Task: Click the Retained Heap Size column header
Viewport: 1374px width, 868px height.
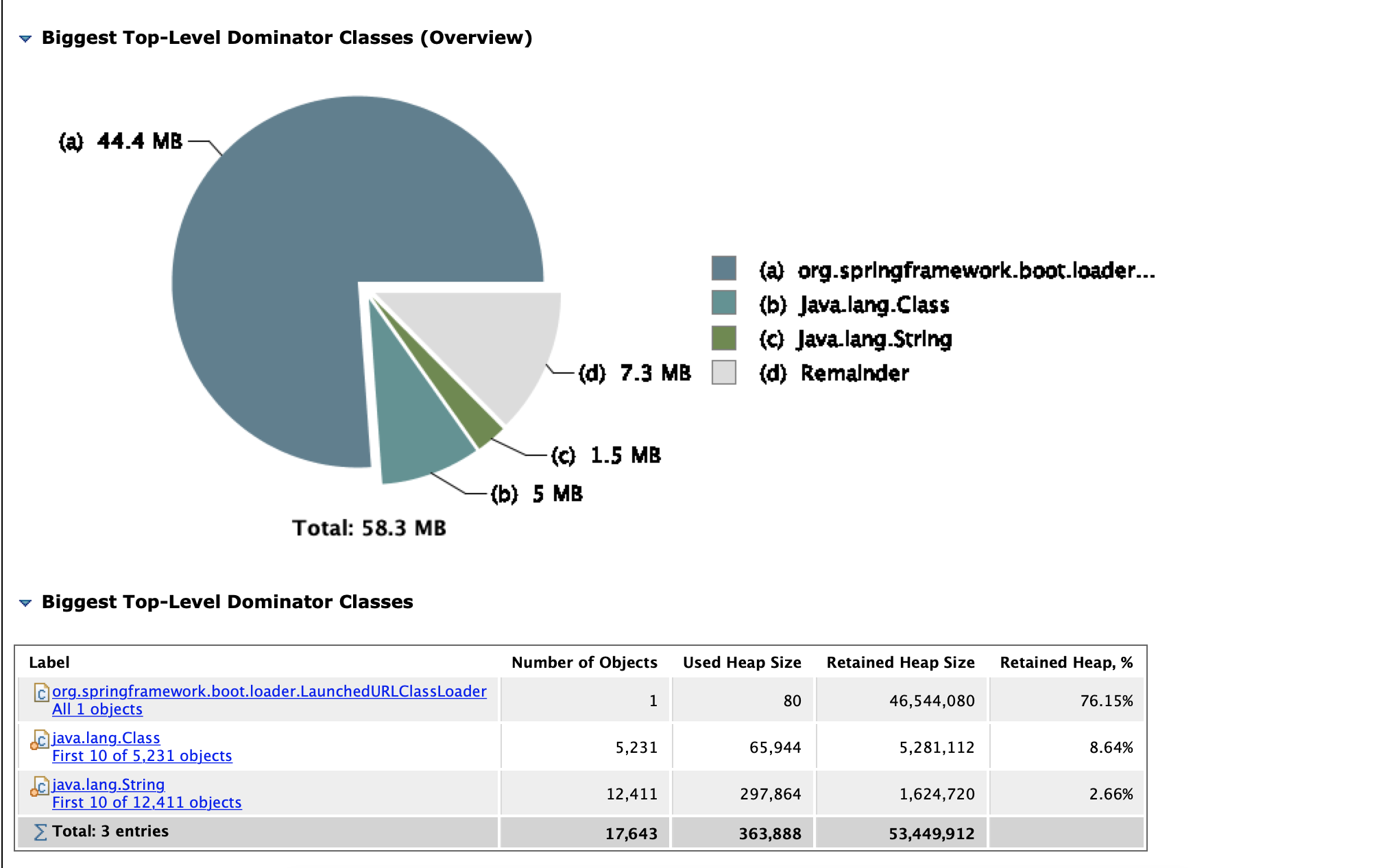Action: [x=900, y=662]
